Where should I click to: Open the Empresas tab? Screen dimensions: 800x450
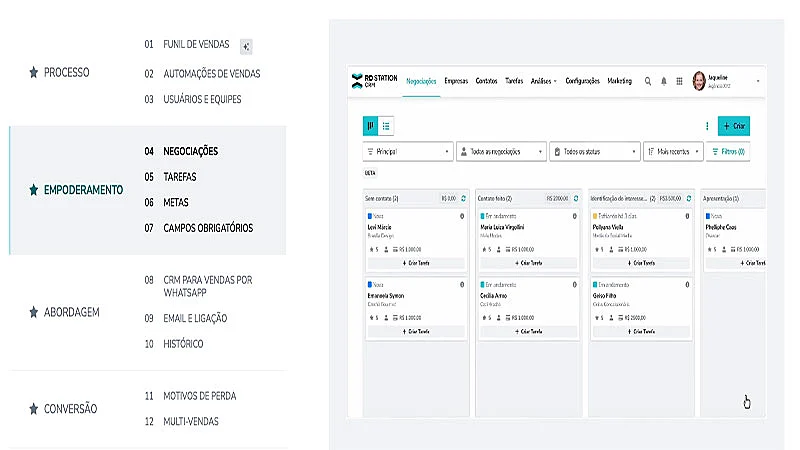click(456, 81)
